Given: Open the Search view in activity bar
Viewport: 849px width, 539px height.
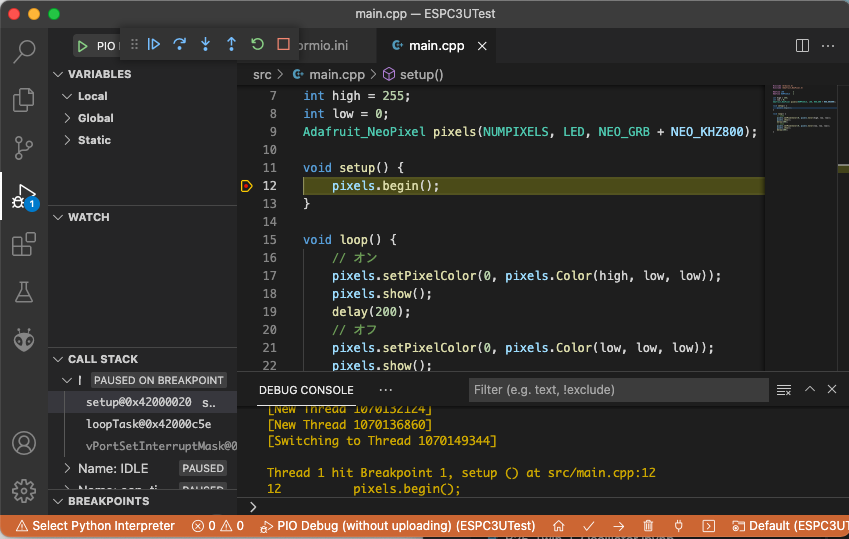Looking at the screenshot, I should (x=24, y=52).
